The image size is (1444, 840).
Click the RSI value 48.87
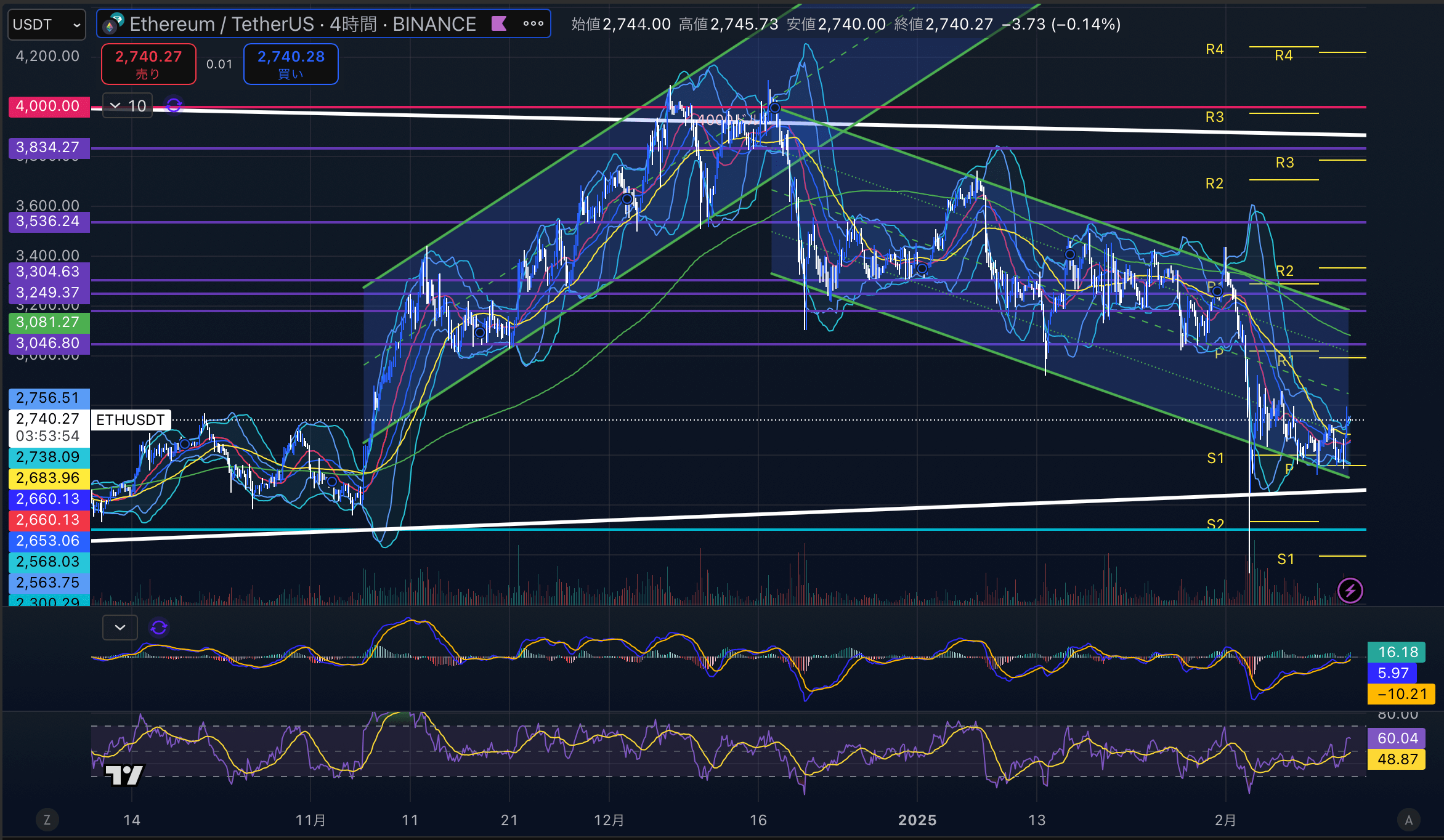click(x=1397, y=759)
